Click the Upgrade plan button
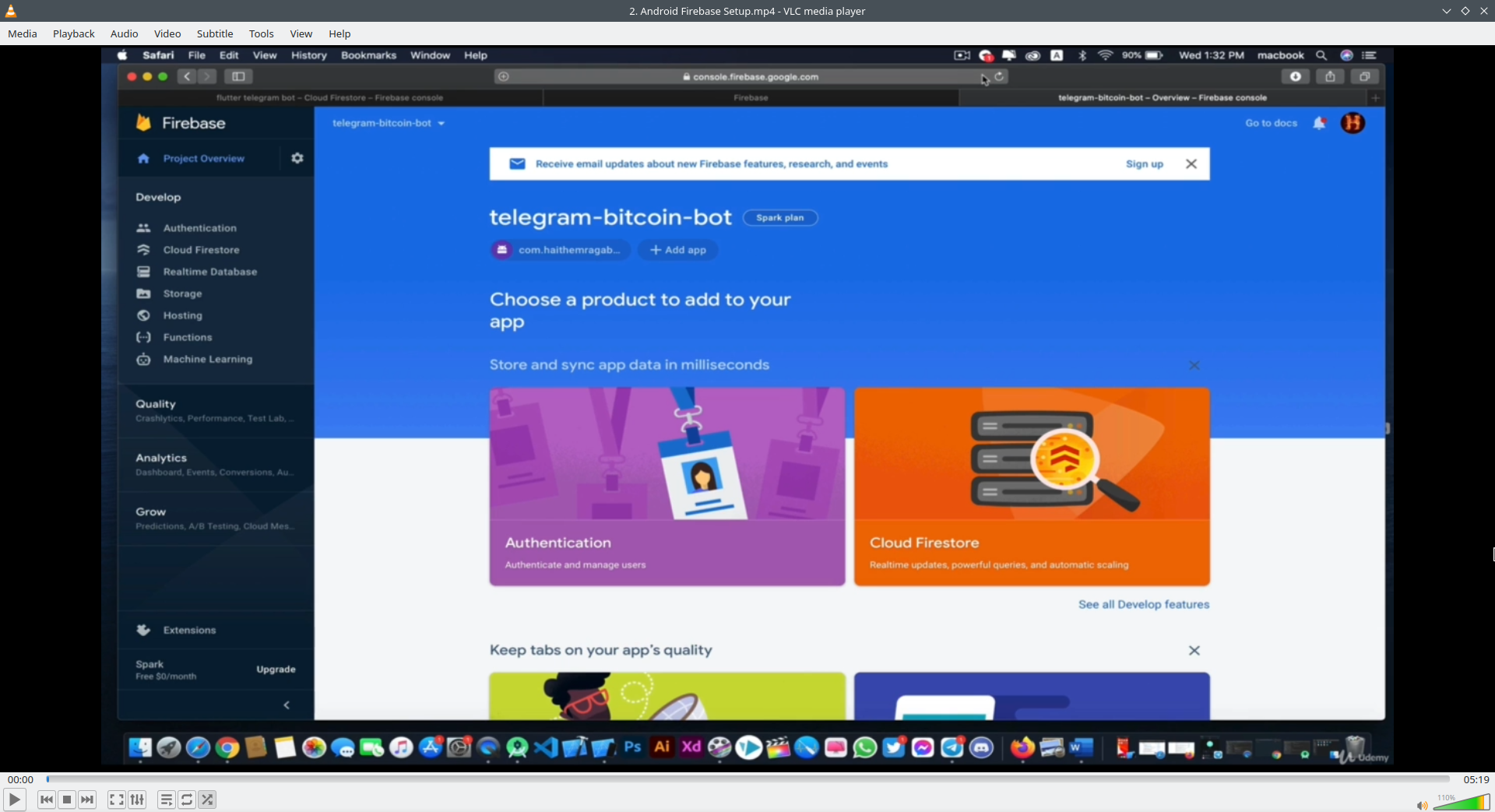1495x812 pixels. (276, 670)
